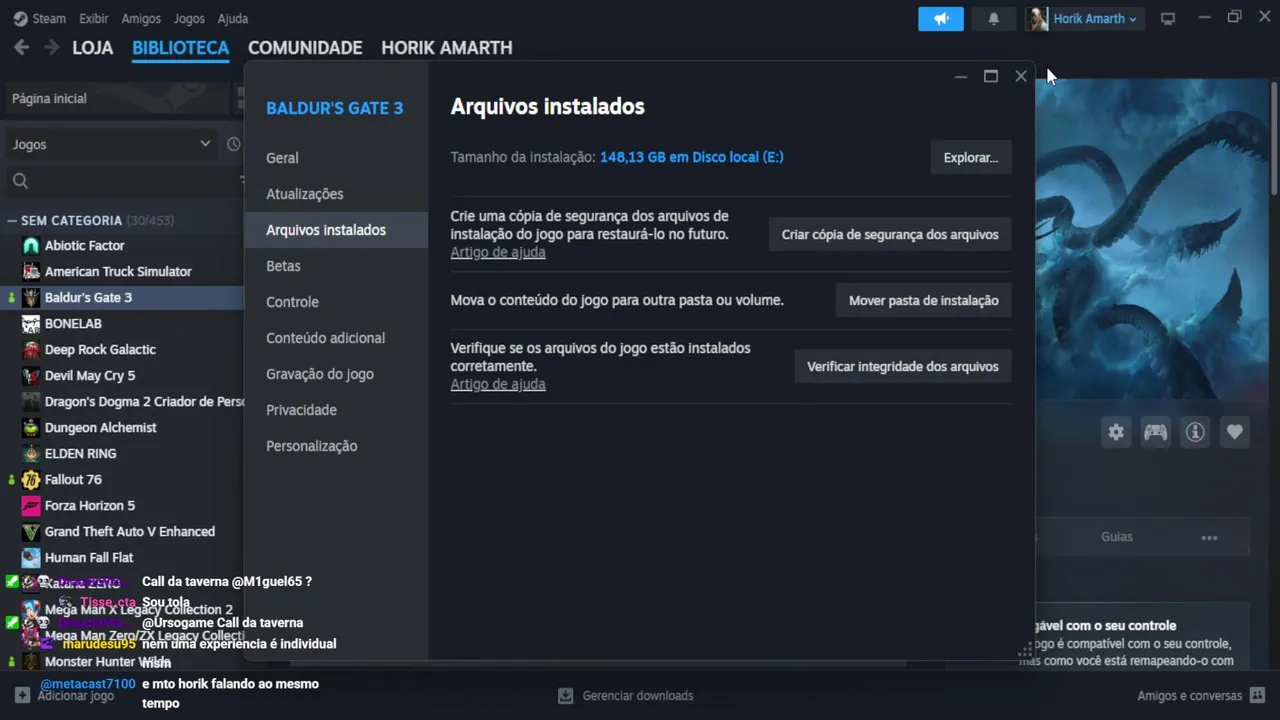Open the Artigo de ajuda link under backup
The image size is (1280, 720).
(498, 252)
